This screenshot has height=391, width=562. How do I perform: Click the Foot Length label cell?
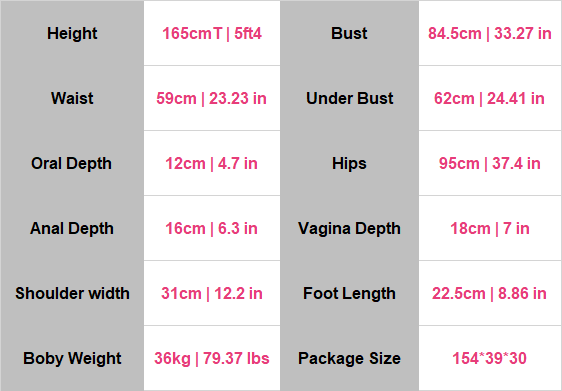tap(349, 294)
